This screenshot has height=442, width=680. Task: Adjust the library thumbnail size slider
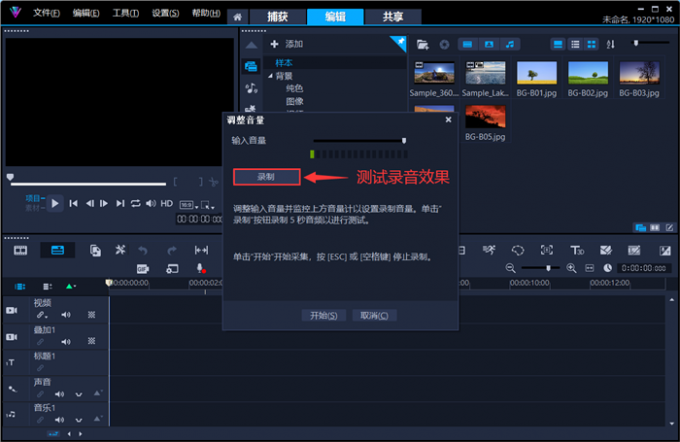pyautogui.click(x=636, y=43)
